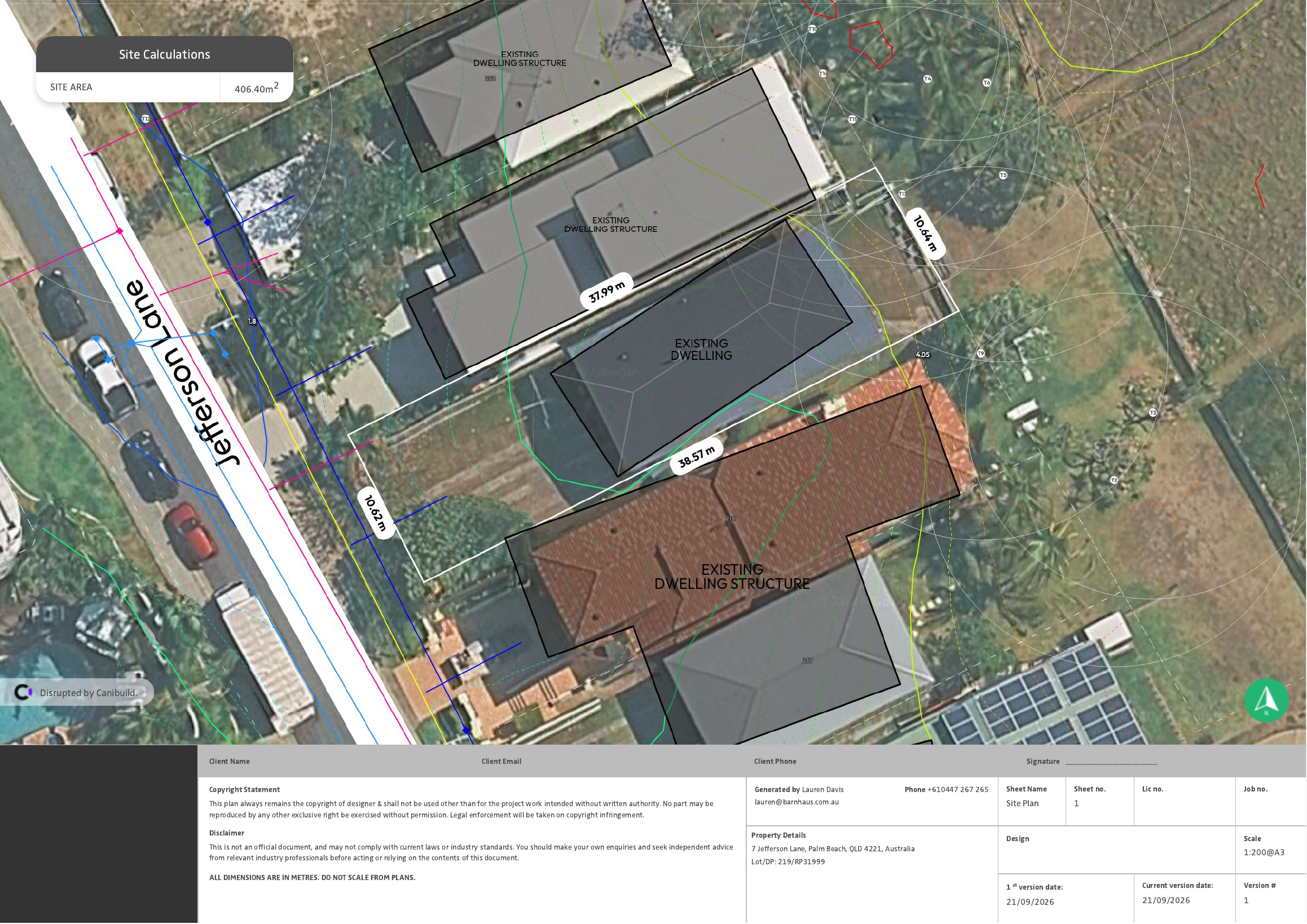Viewport: 1307px width, 924px height.
Task: Click the EXISTING DWELLING label on dark roof
Action: click(701, 350)
